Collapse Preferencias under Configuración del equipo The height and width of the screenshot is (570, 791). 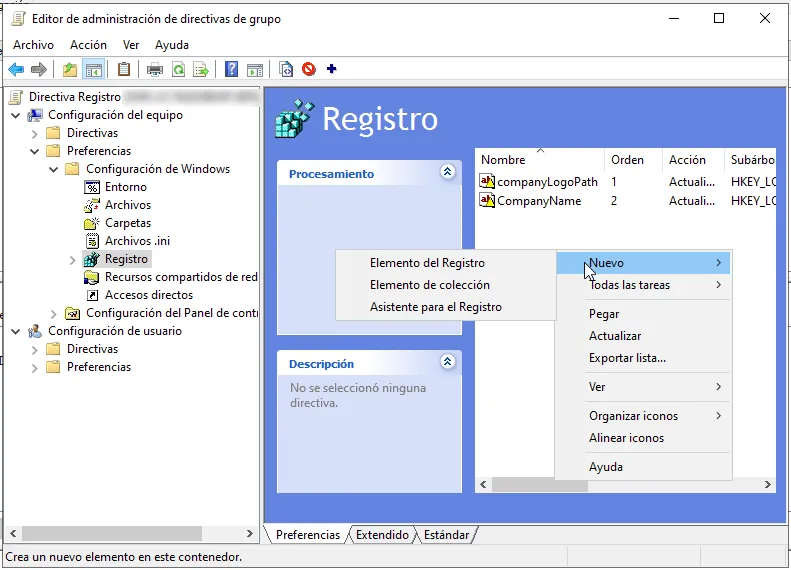34,151
